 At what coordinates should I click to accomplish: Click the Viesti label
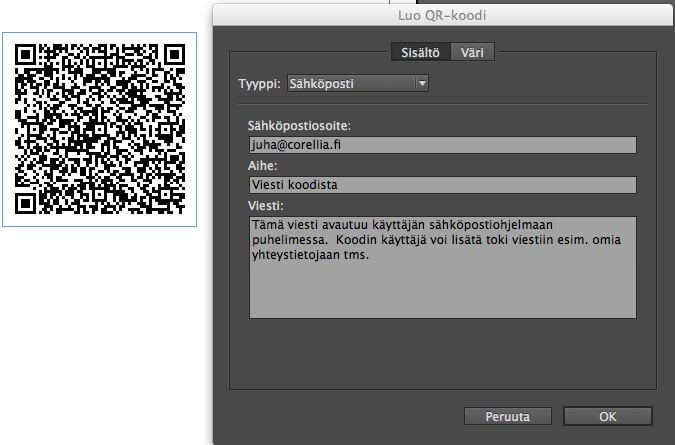pyautogui.click(x=266, y=206)
